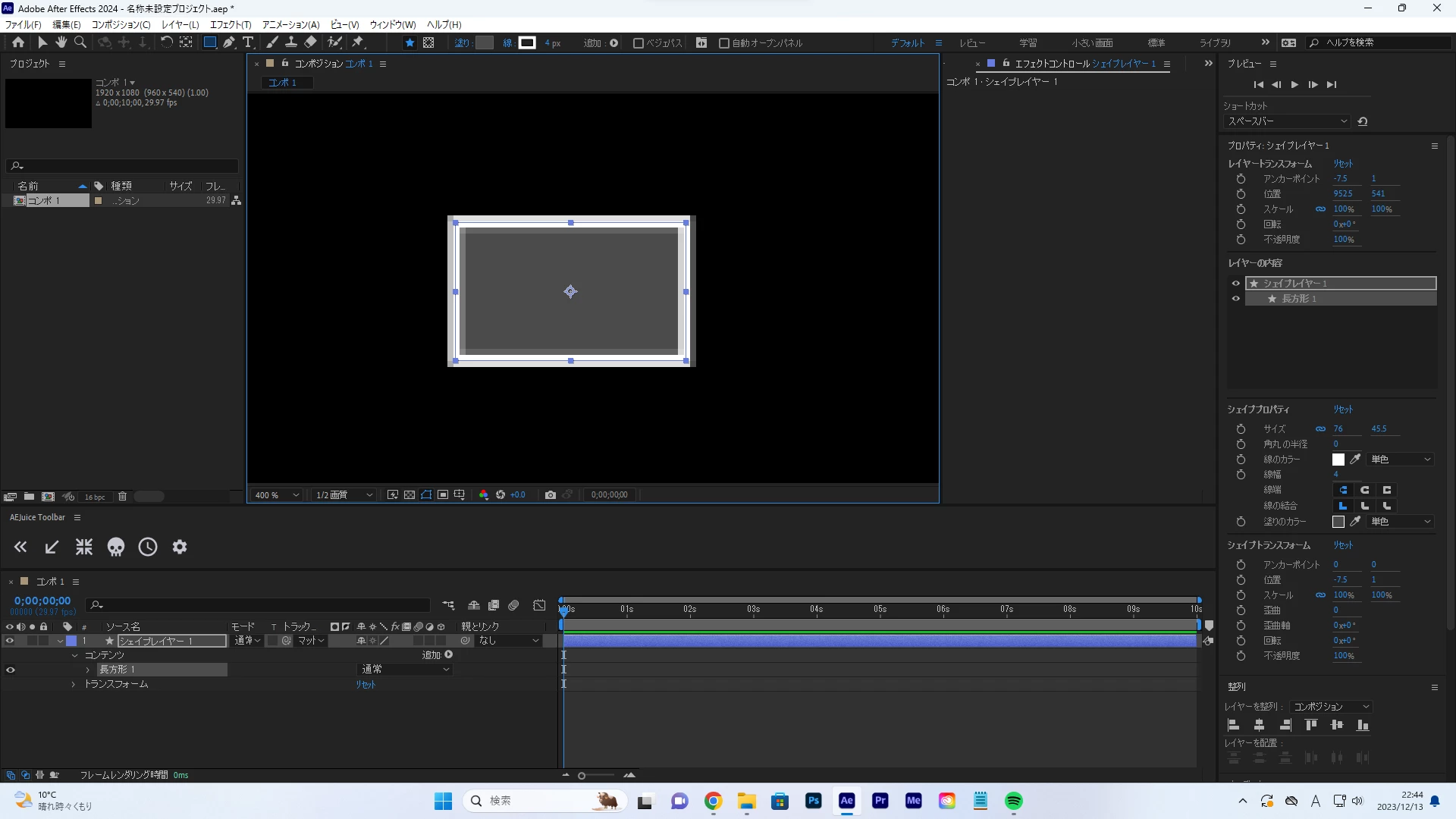
Task: Open AEJuice Toolbar gear settings
Action: [x=180, y=547]
